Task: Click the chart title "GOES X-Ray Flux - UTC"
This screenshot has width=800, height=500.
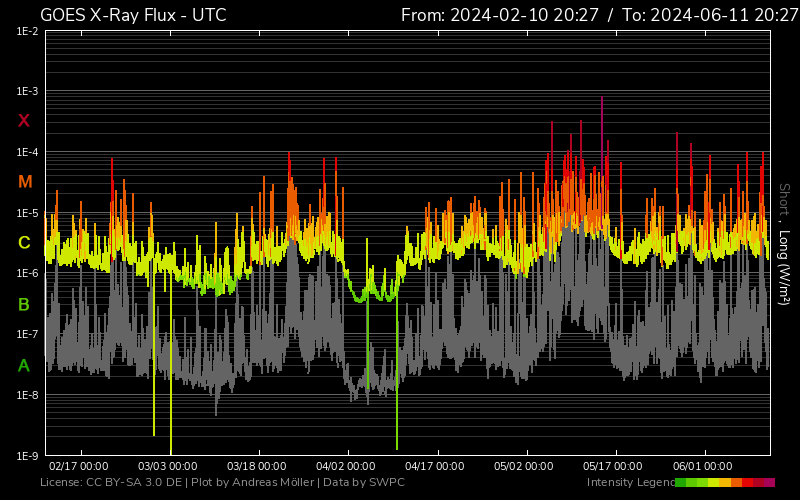Action: (x=133, y=15)
